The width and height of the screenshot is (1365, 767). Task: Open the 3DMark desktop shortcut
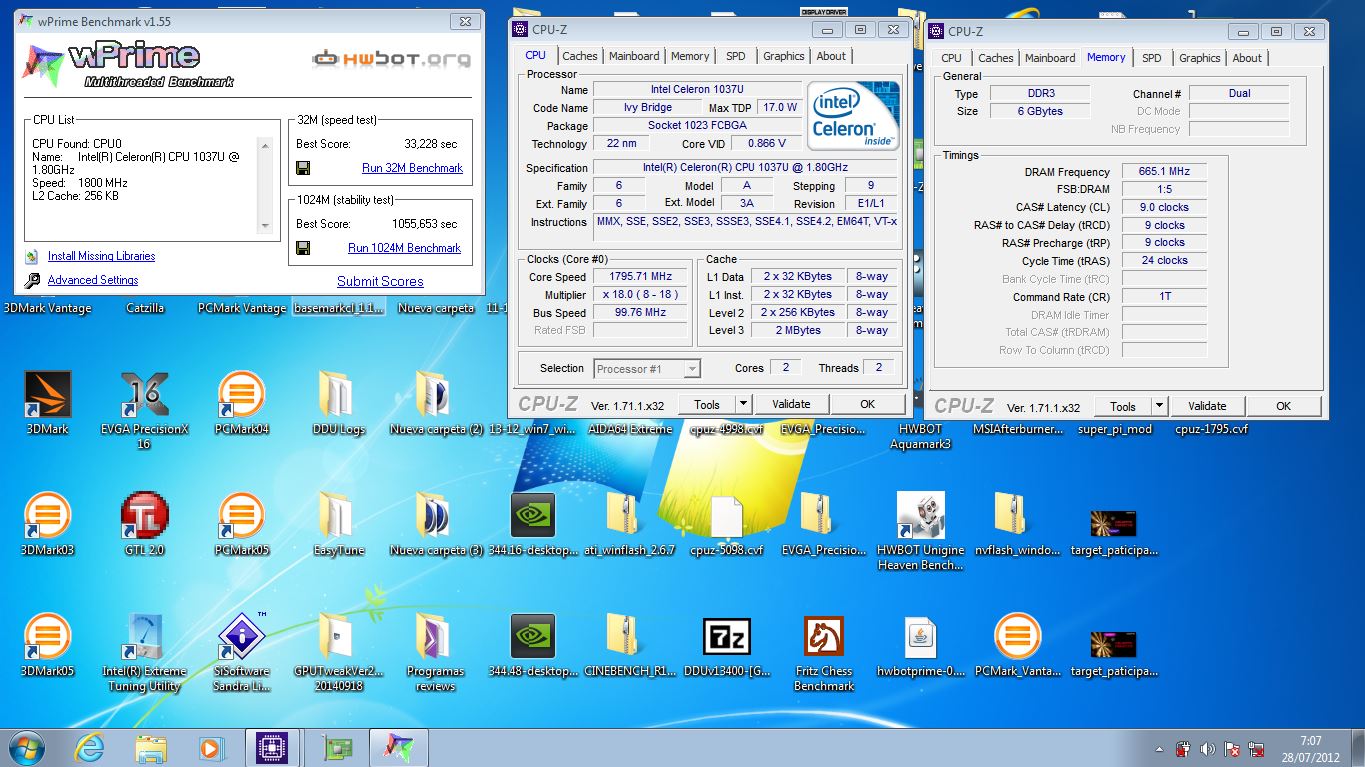[x=48, y=395]
